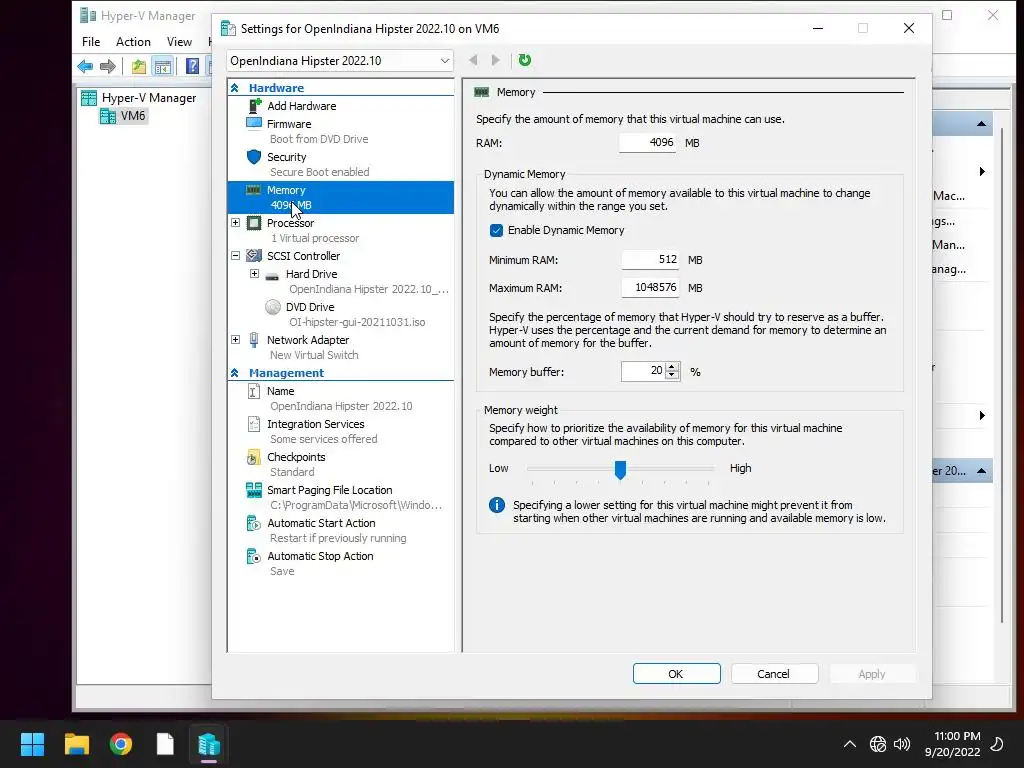Click the Cancel button
The image size is (1024, 768).
pos(775,674)
